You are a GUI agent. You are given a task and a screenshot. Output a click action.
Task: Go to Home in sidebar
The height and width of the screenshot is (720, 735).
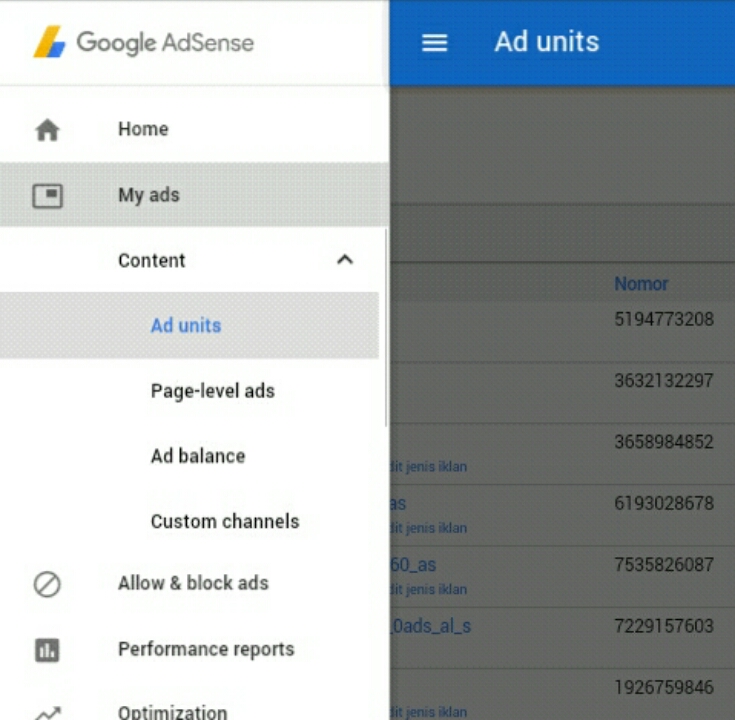click(x=143, y=129)
